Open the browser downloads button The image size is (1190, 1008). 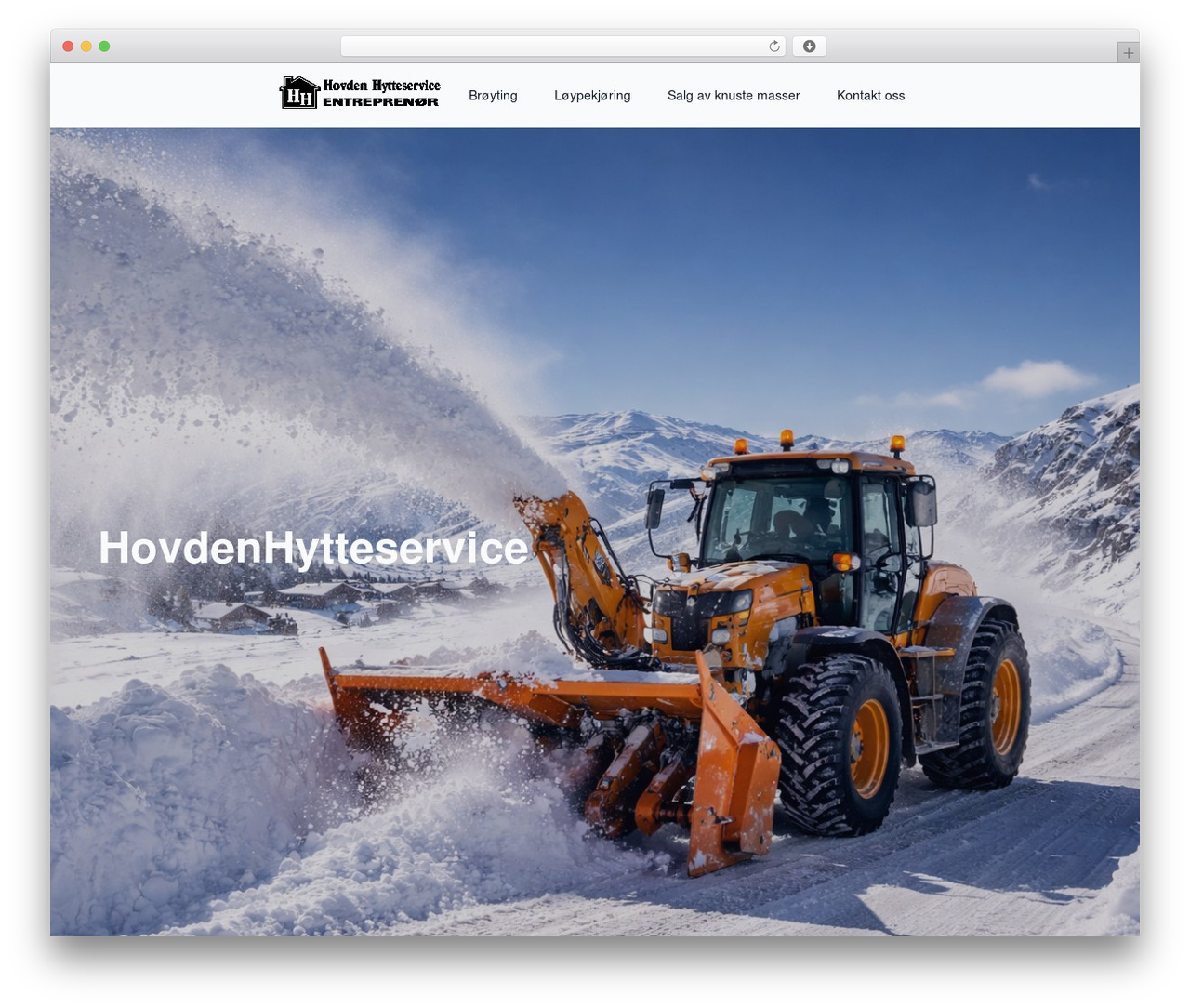(809, 46)
